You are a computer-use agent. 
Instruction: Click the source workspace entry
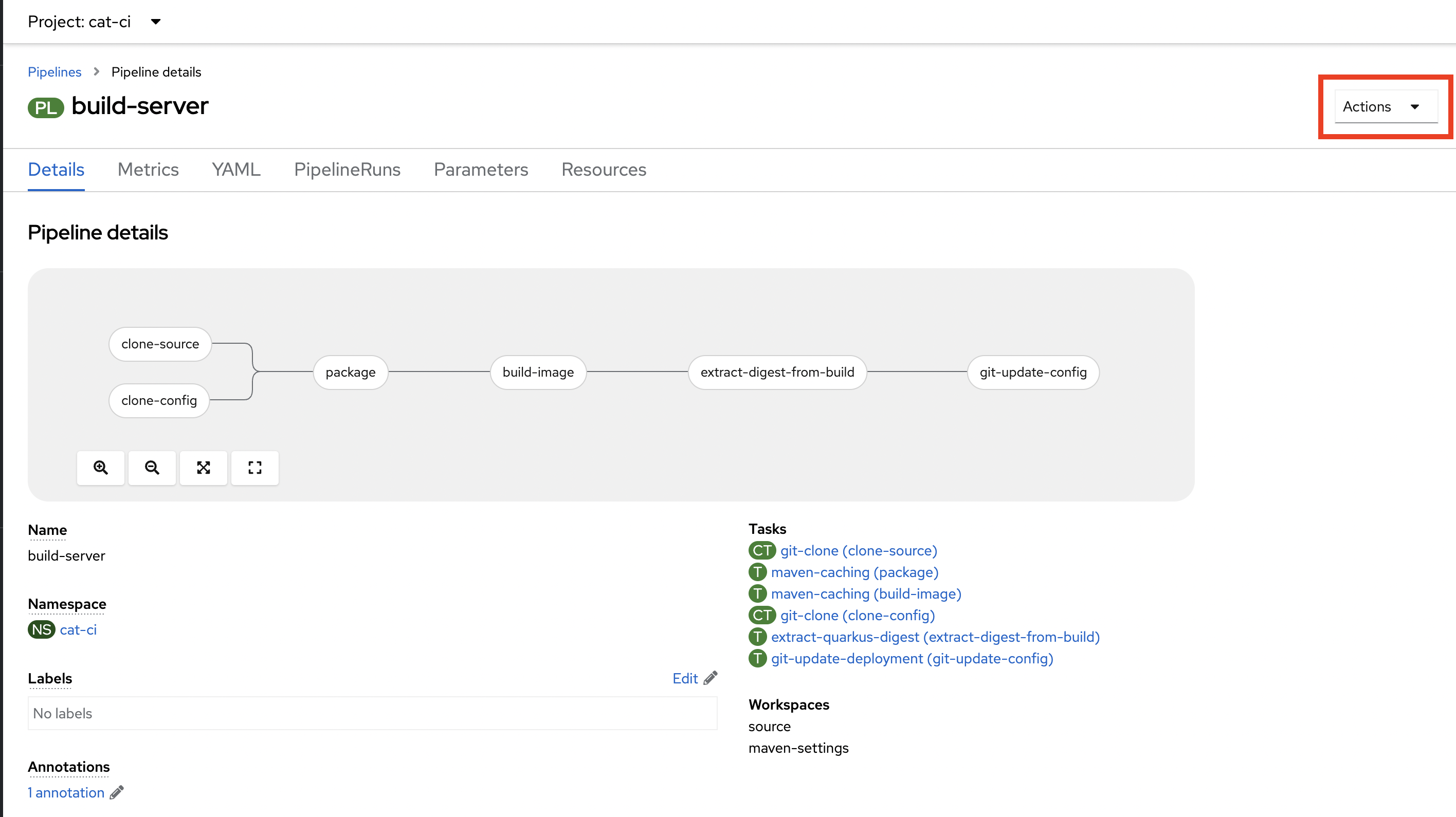point(769,726)
